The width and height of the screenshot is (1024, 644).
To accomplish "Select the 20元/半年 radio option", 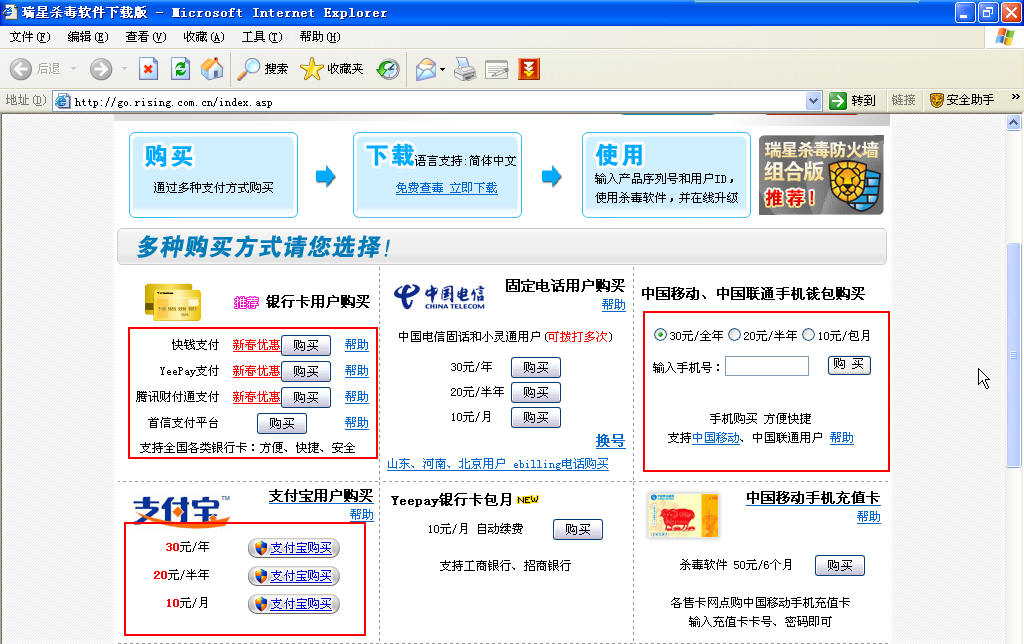I will tap(734, 334).
